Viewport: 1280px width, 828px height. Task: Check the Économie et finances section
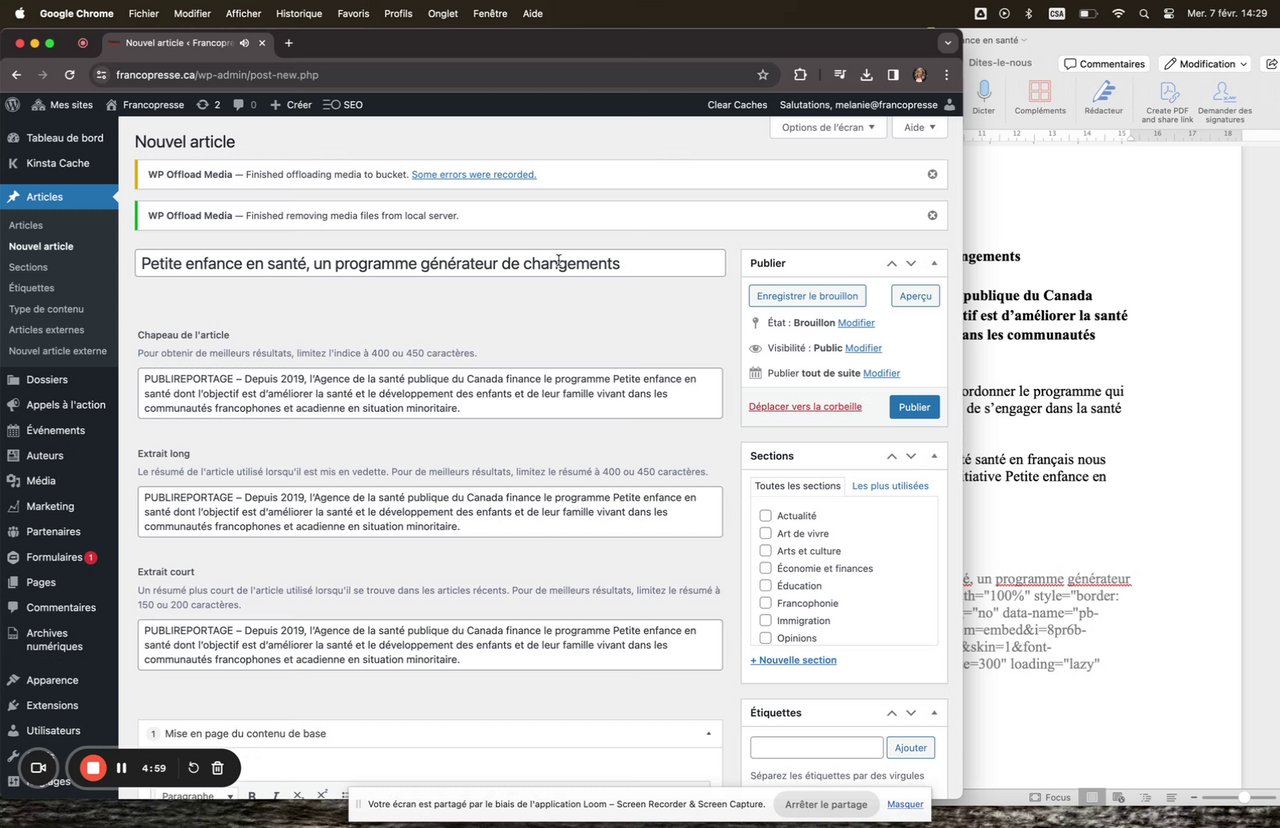pyautogui.click(x=765, y=568)
